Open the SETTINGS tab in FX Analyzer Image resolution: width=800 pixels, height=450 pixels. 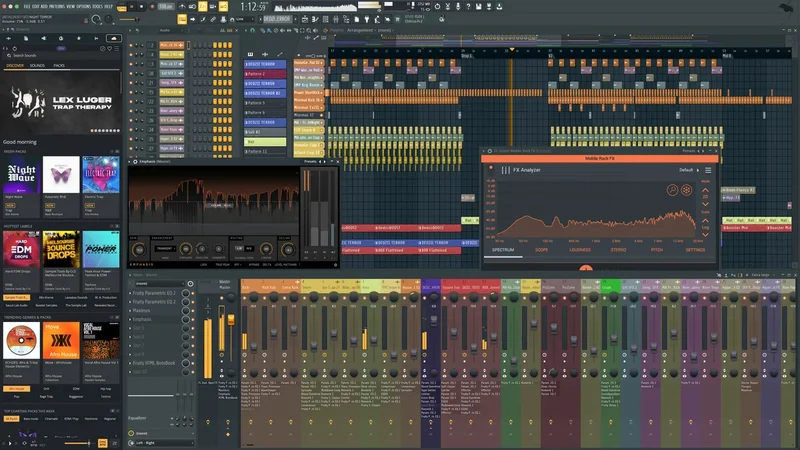tap(695, 250)
